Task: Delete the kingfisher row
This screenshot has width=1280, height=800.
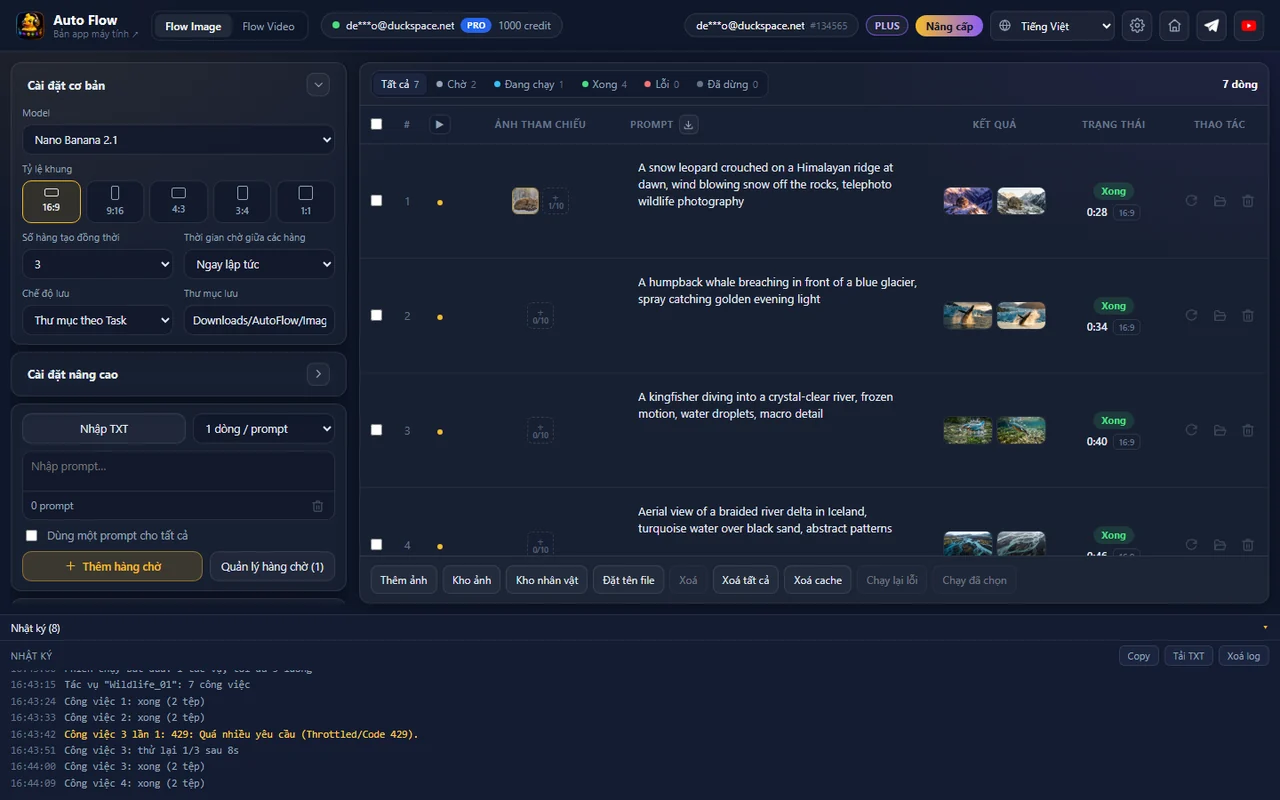Action: click(1248, 430)
